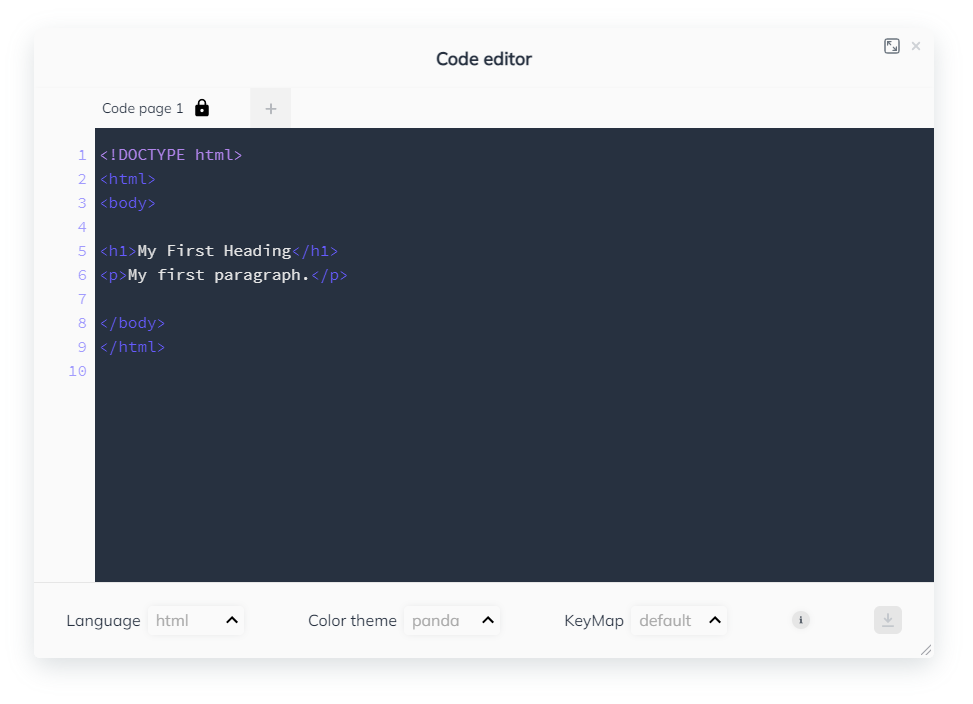Click the resize grip at bottom right corner
973x704 pixels.
926,650
